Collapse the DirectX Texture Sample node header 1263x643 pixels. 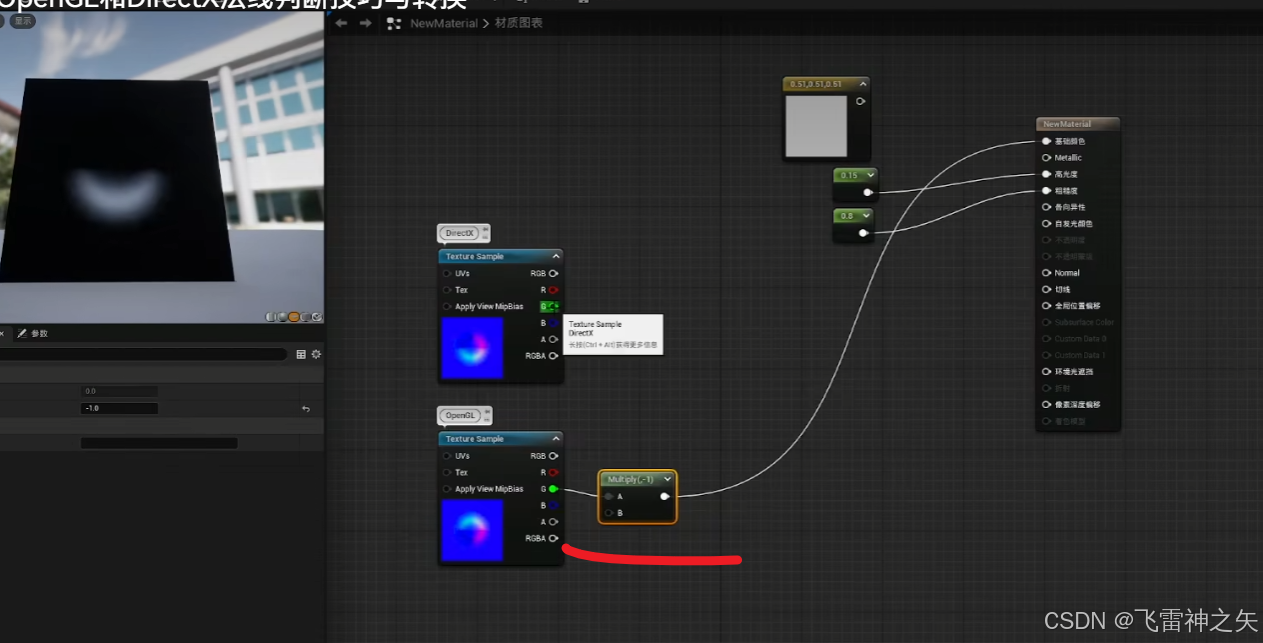click(556, 255)
